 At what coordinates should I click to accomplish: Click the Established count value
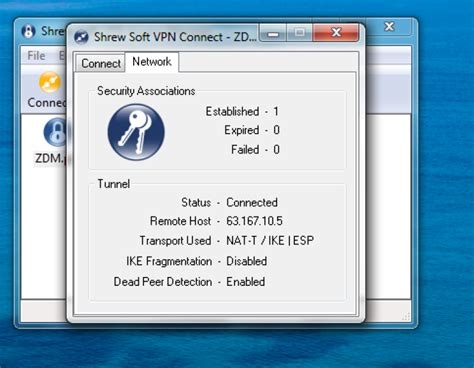[276, 111]
